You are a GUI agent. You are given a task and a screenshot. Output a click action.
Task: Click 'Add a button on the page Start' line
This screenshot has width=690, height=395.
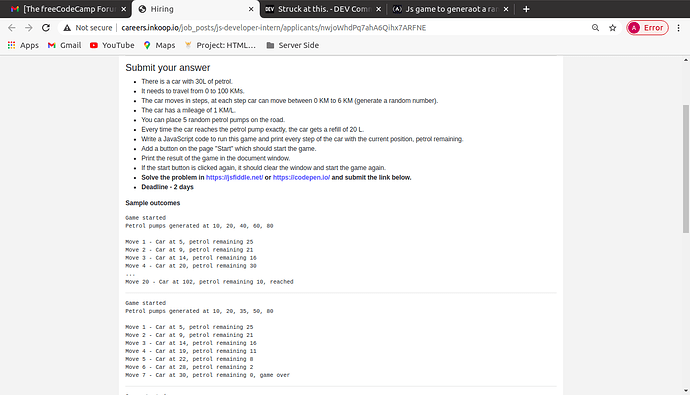[229, 149]
